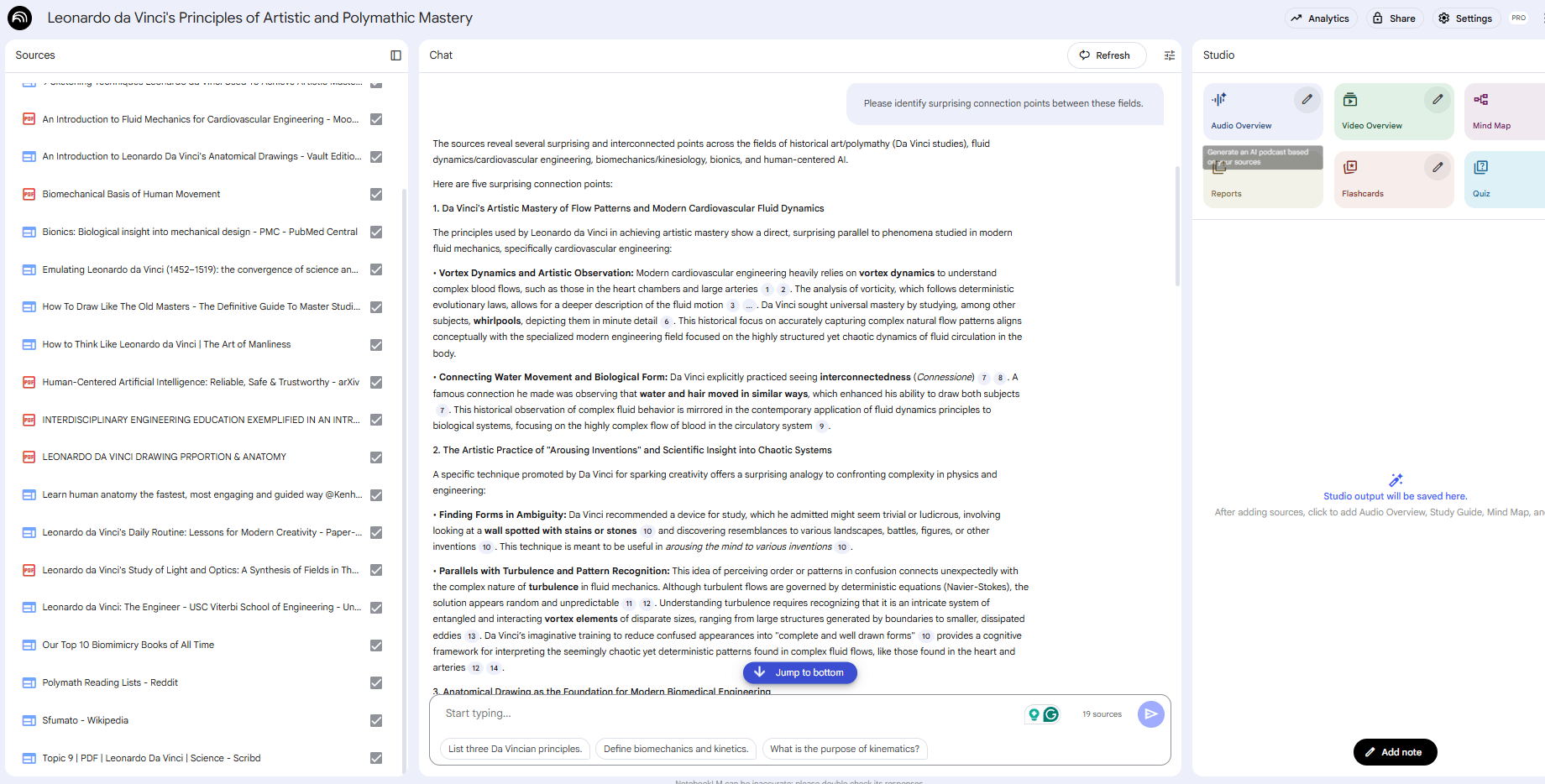
Task: Click web icon for Polymath Reading Lists source
Action: click(x=29, y=682)
